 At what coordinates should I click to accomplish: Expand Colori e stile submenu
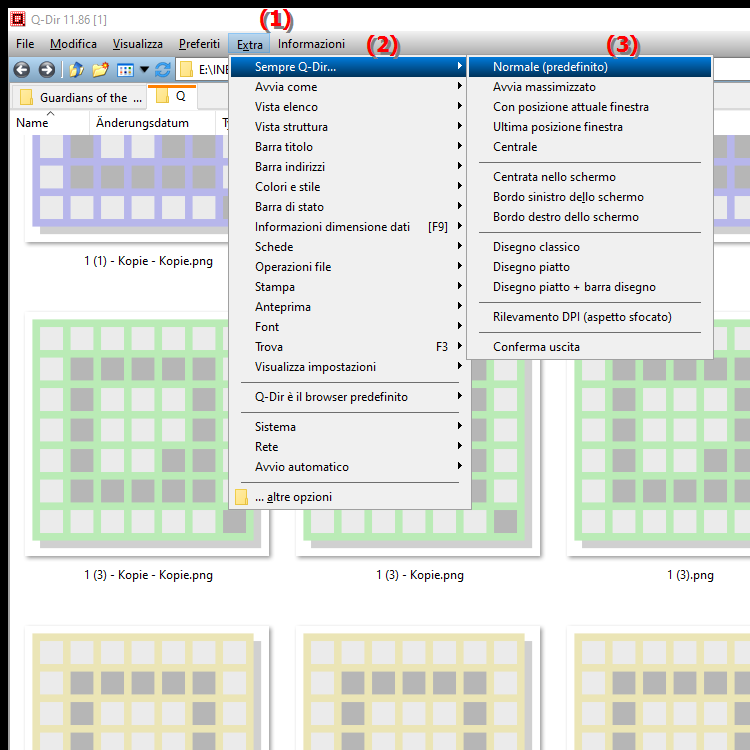[x=350, y=187]
